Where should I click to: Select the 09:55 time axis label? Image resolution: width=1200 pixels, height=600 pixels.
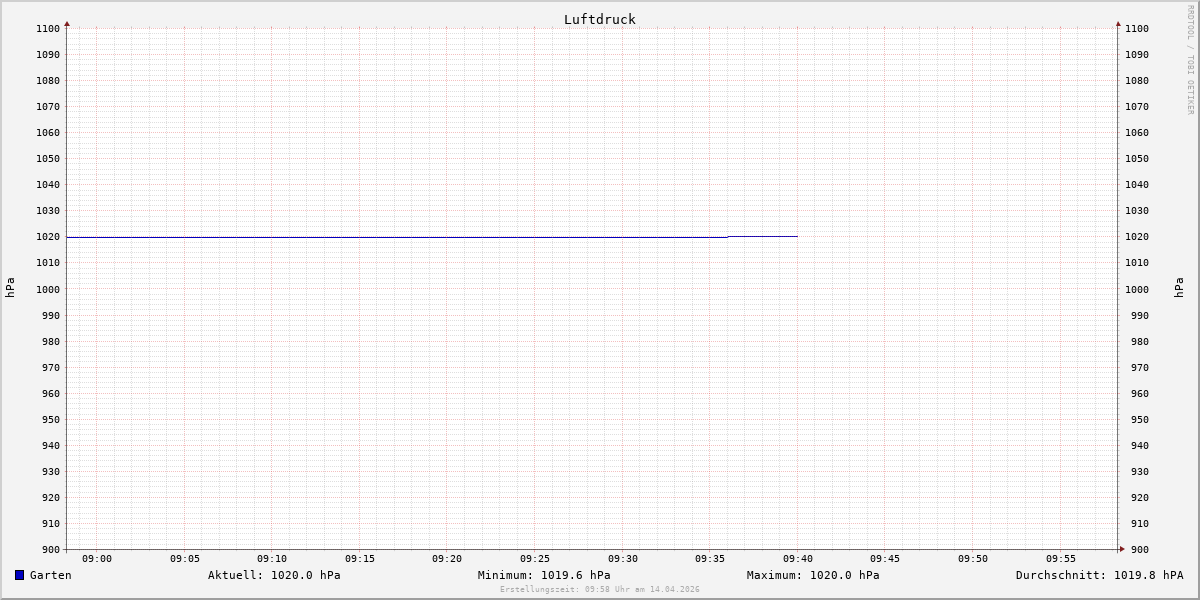[x=1060, y=559]
